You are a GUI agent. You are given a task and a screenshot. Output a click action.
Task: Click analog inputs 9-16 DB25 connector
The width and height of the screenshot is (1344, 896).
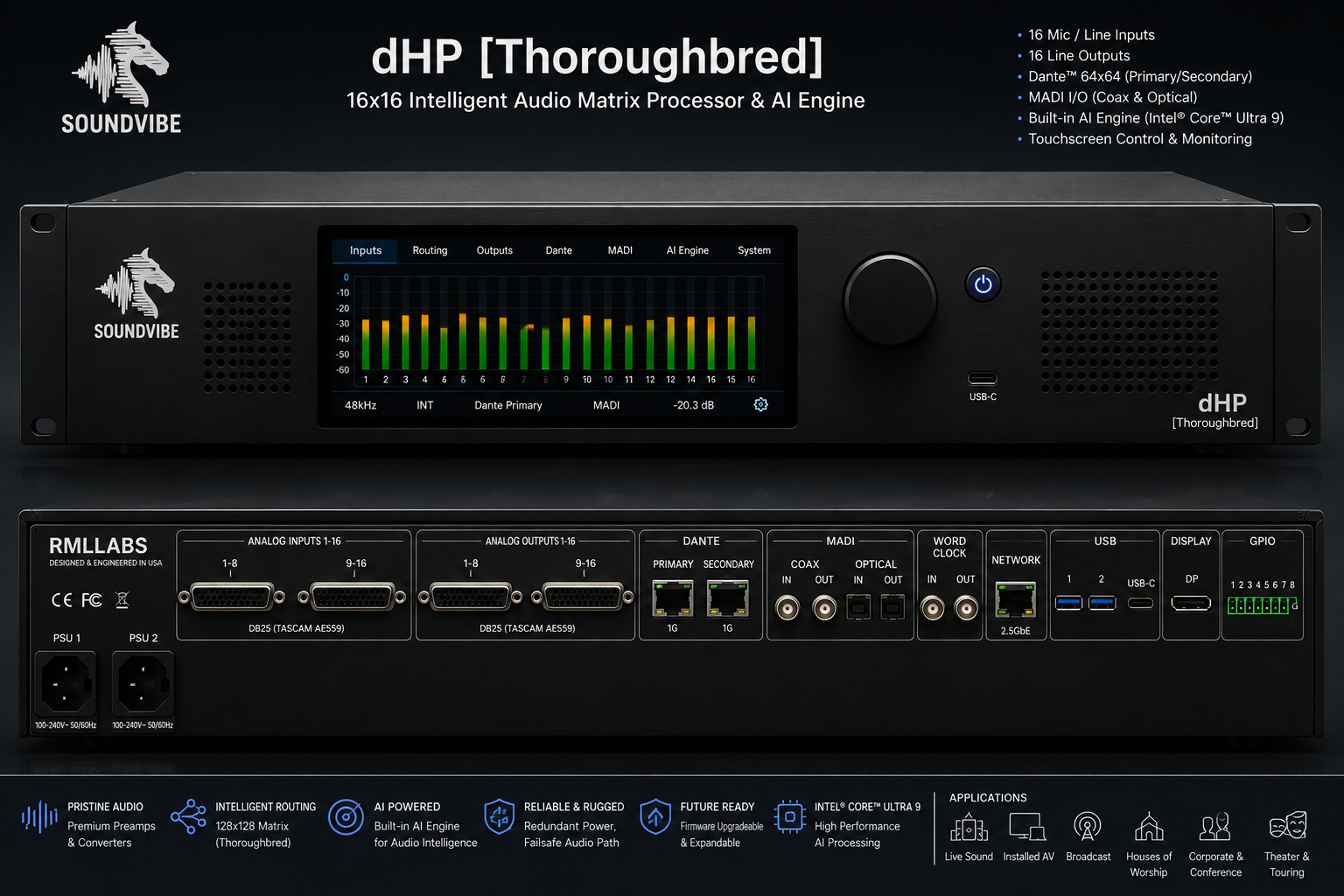[x=352, y=598]
